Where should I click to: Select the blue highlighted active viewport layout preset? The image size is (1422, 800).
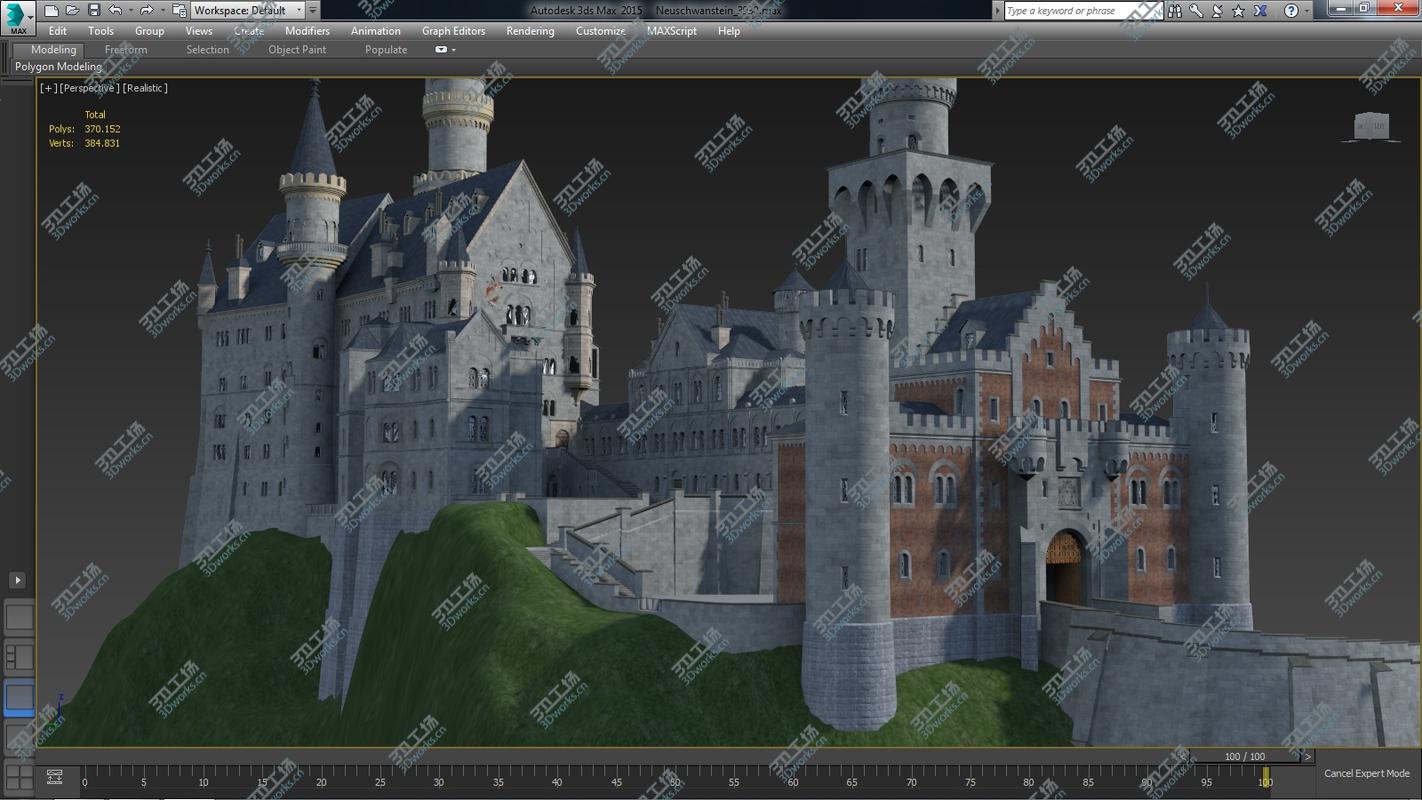[19, 697]
